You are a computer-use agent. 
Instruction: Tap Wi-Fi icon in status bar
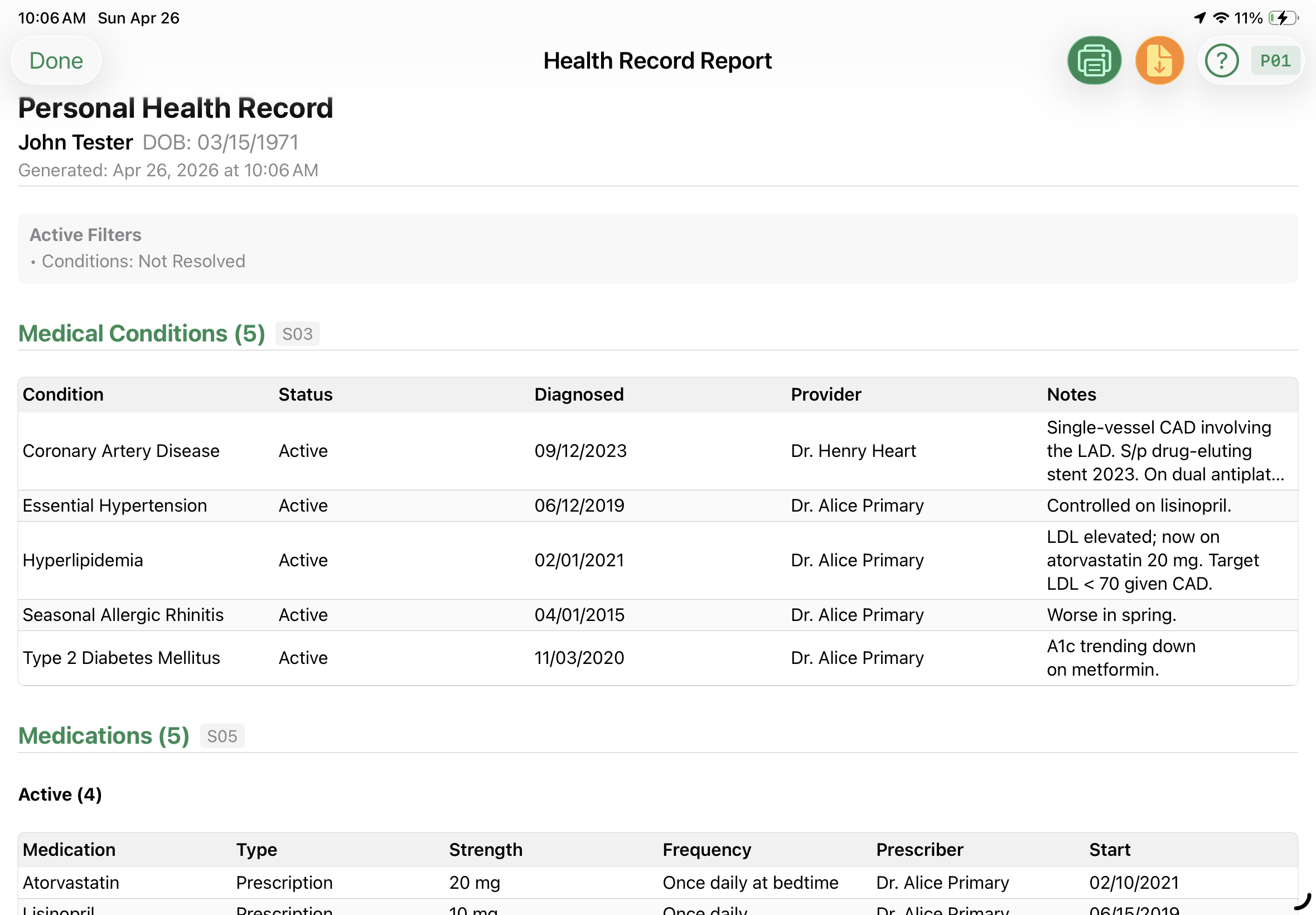(1221, 18)
